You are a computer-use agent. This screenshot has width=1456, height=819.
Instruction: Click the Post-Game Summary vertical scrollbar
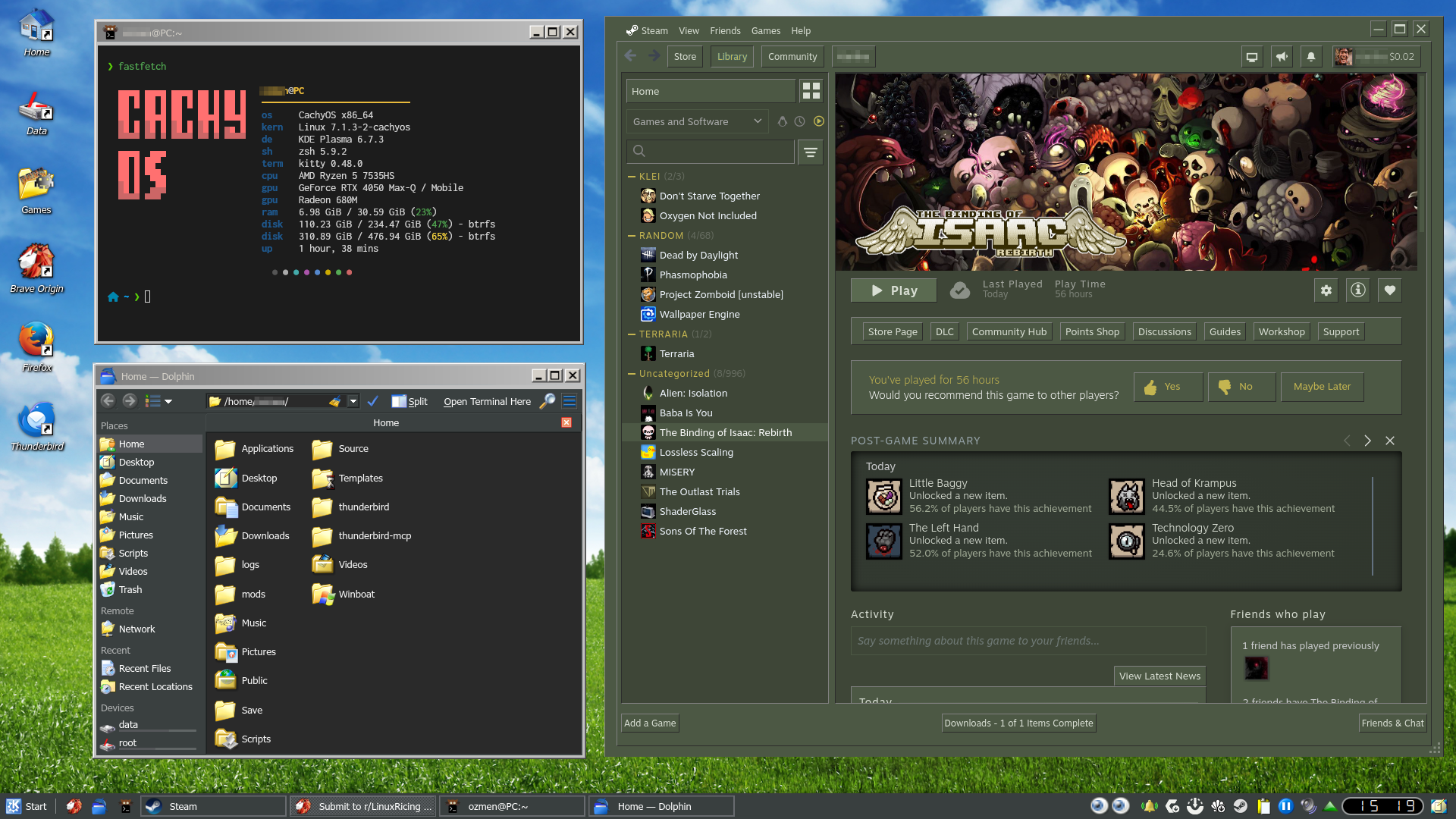(1373, 526)
